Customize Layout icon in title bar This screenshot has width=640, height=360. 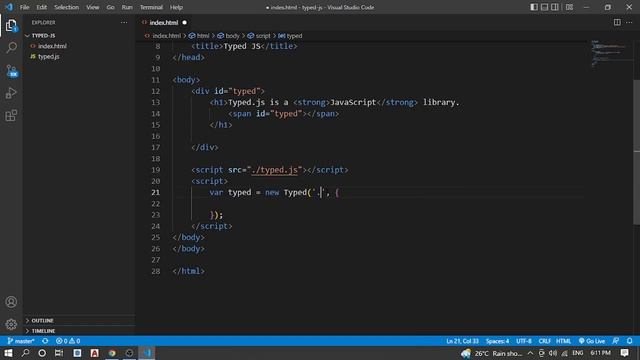(569, 7)
